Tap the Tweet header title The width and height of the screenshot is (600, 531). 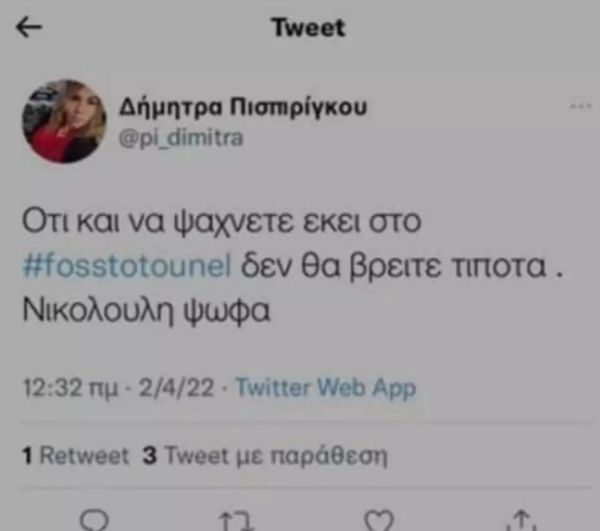tap(308, 28)
